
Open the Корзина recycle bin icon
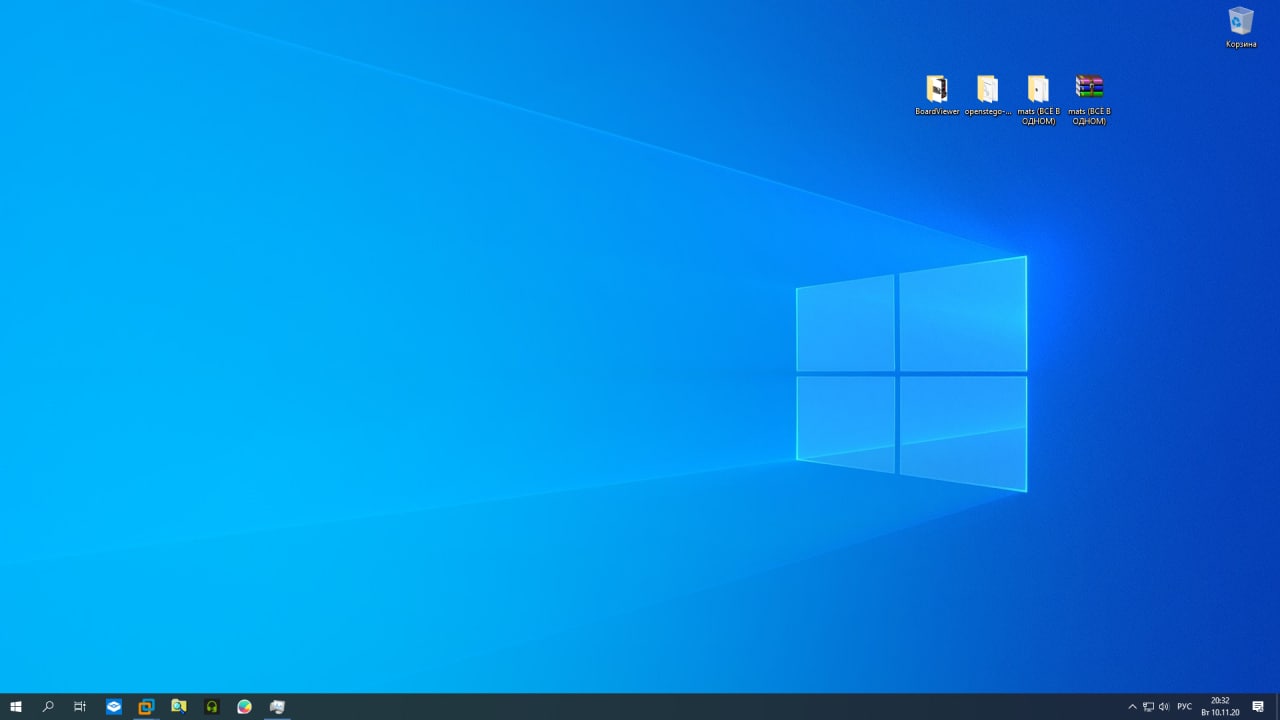(x=1241, y=27)
